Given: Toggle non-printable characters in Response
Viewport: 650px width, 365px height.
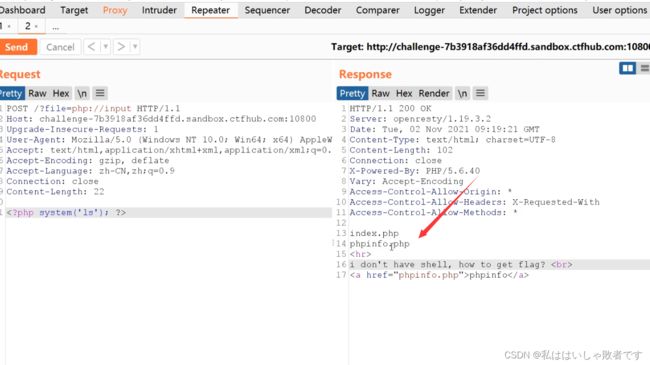Looking at the screenshot, I should tap(462, 93).
